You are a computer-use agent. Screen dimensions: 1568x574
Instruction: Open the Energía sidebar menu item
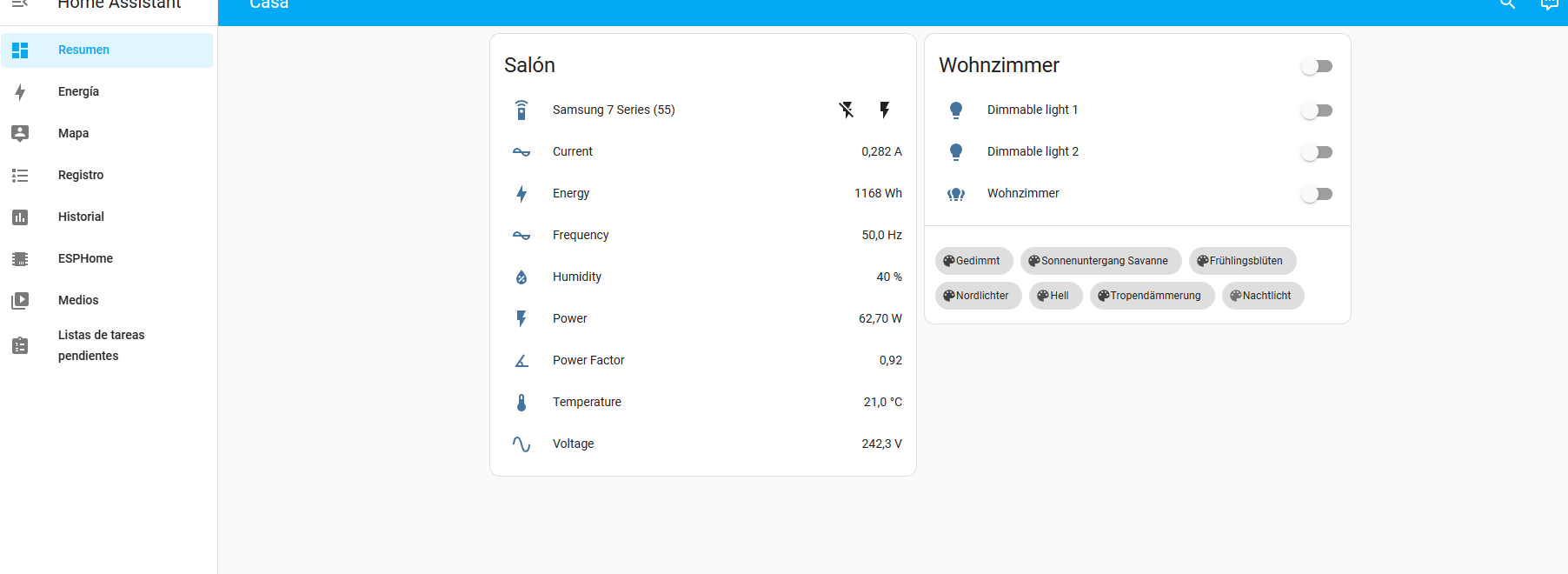click(78, 91)
